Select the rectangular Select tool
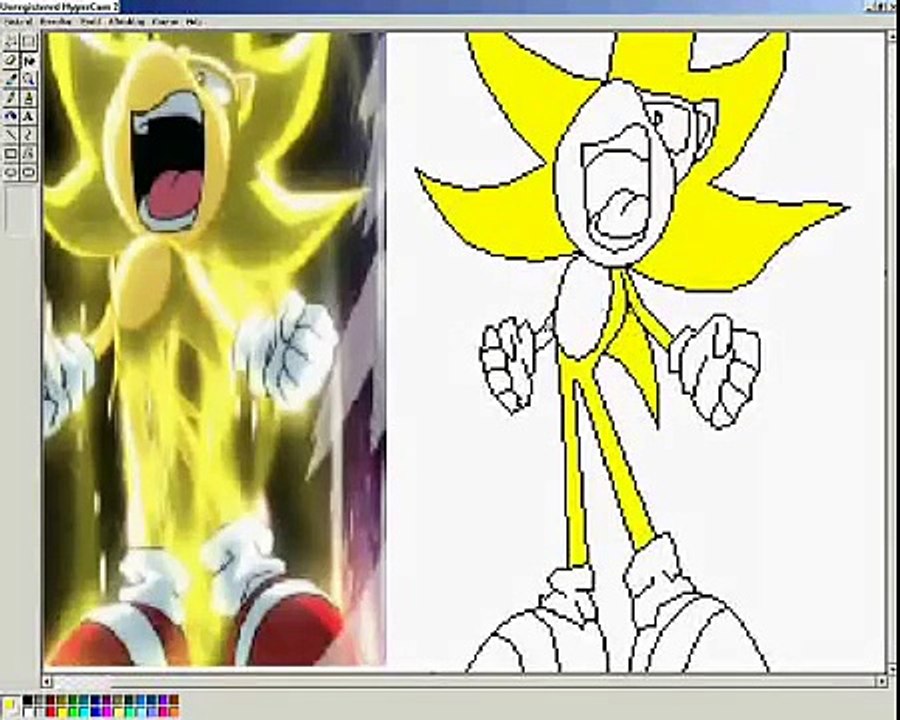 29,41
